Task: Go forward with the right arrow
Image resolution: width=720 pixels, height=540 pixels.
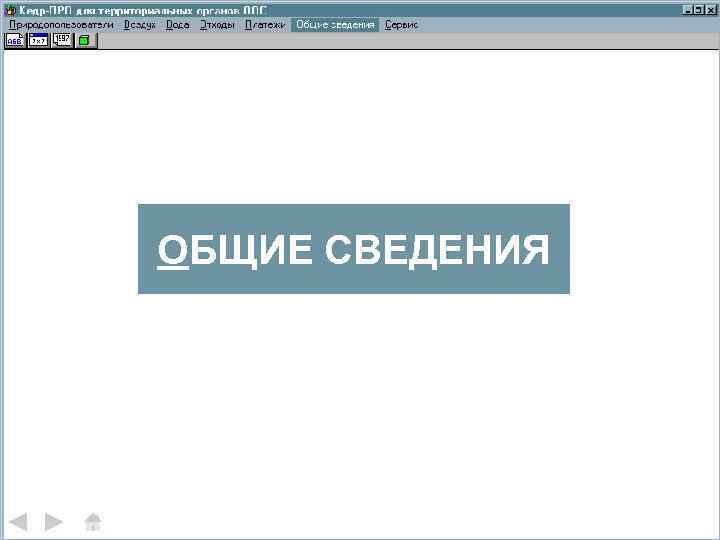Action: [x=54, y=522]
